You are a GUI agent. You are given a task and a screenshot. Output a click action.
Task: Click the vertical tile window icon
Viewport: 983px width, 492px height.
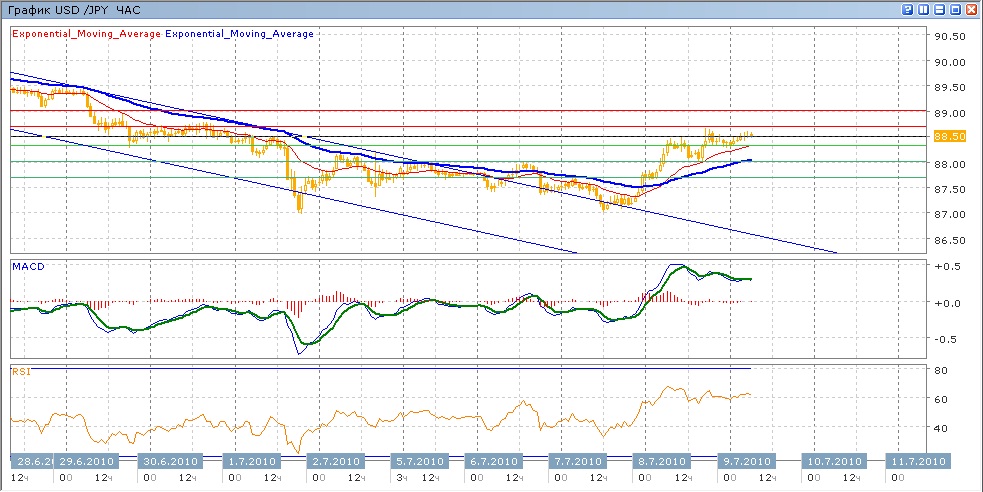[924, 9]
